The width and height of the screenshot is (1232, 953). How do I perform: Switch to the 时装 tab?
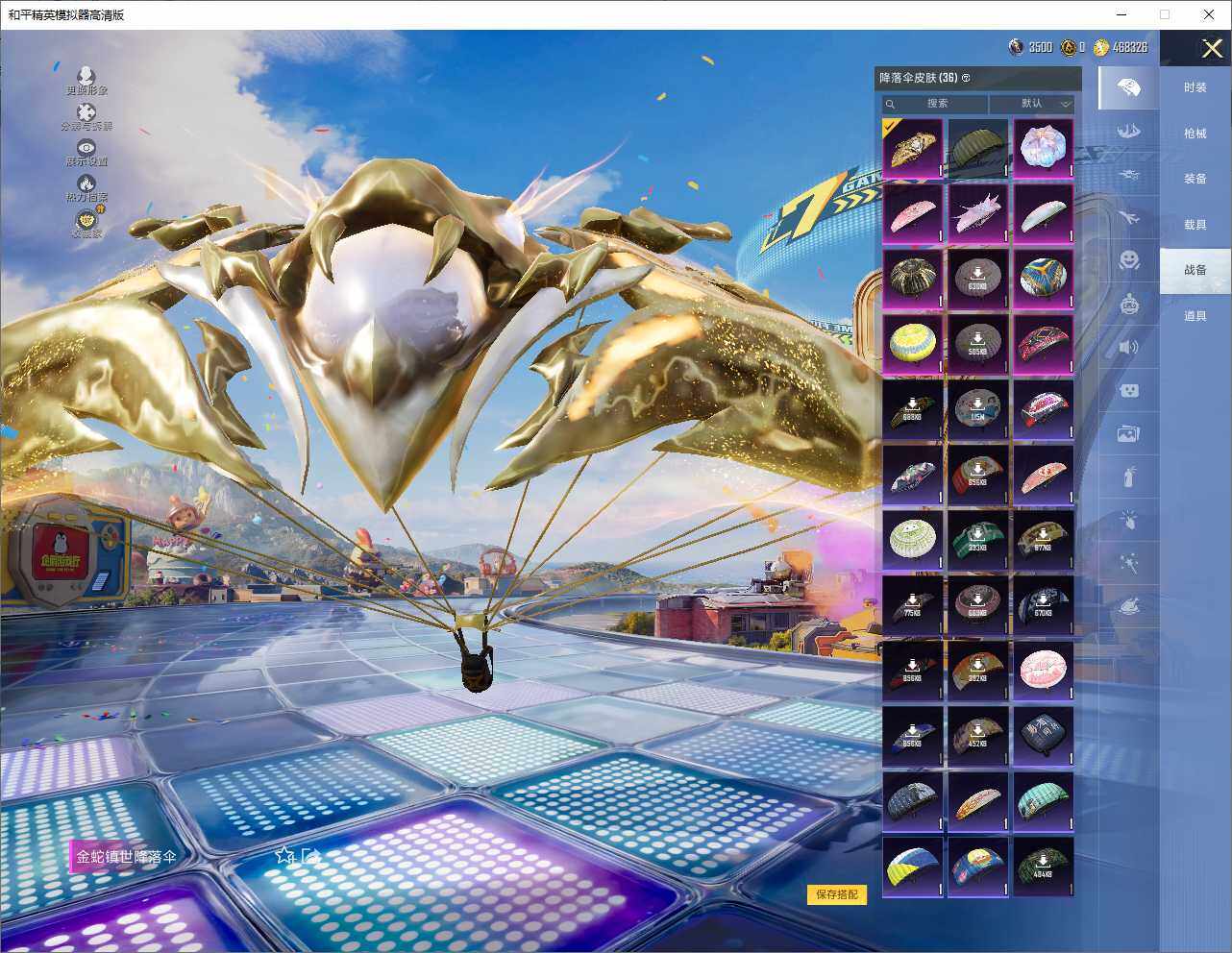pyautogui.click(x=1195, y=87)
